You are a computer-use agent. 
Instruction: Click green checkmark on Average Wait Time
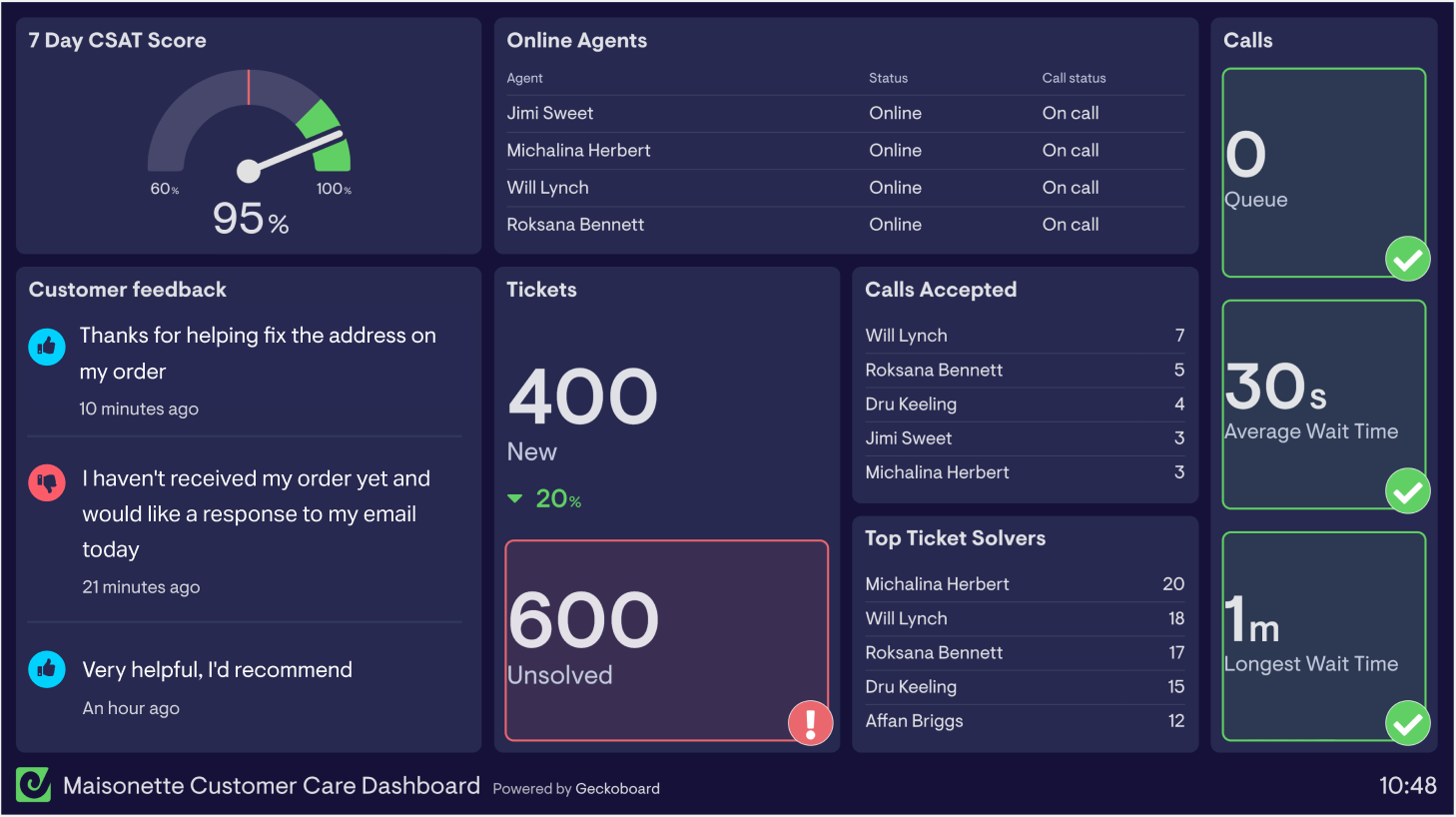[x=1407, y=491]
